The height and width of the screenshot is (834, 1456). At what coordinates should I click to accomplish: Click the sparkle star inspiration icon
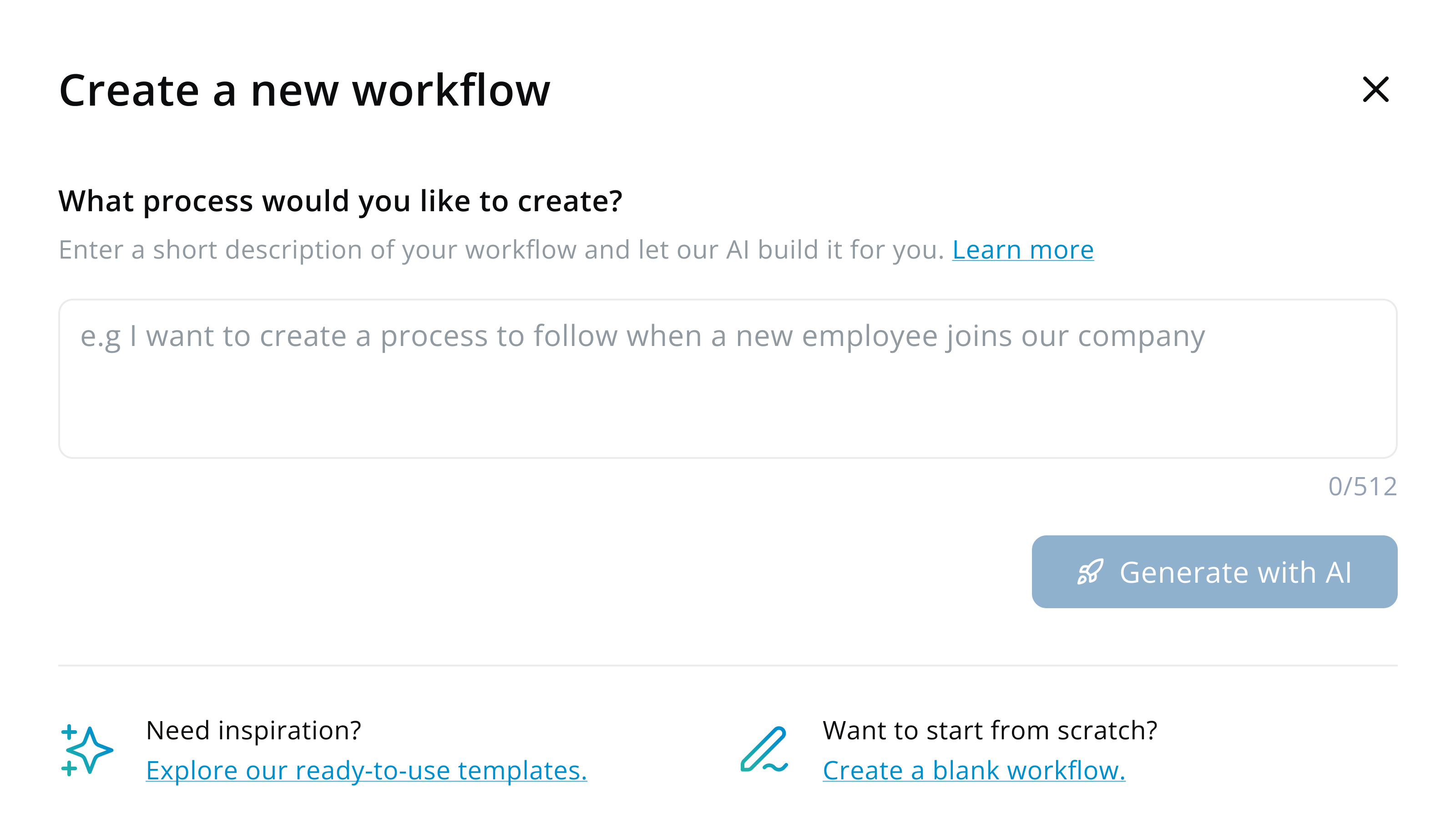click(x=89, y=750)
